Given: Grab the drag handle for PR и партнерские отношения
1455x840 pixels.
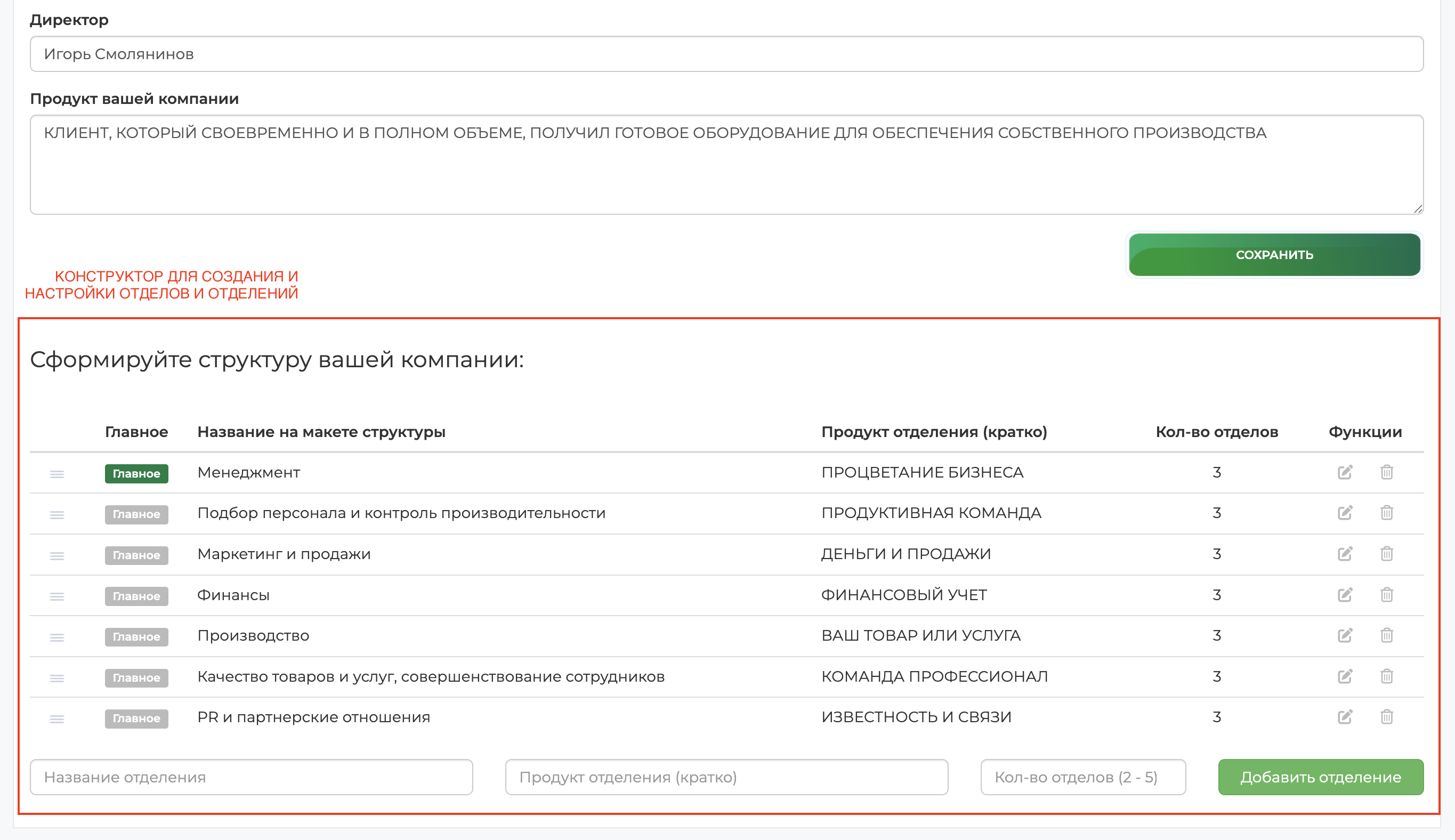Looking at the screenshot, I should 56,720.
